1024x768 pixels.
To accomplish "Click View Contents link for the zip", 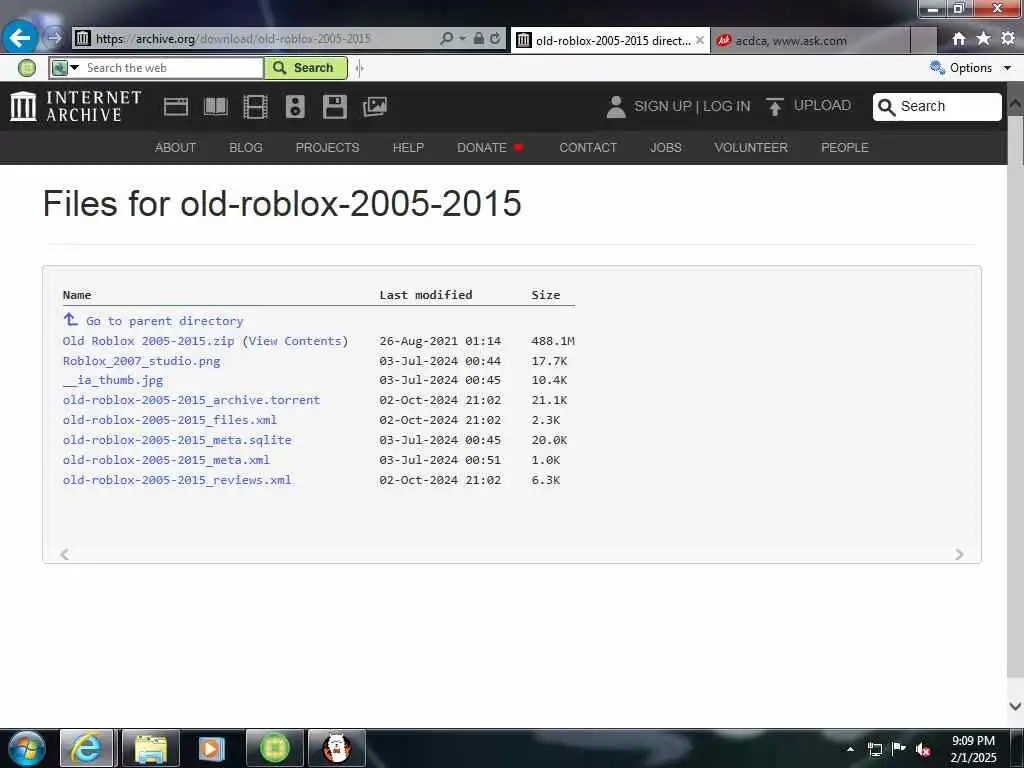I will (295, 341).
